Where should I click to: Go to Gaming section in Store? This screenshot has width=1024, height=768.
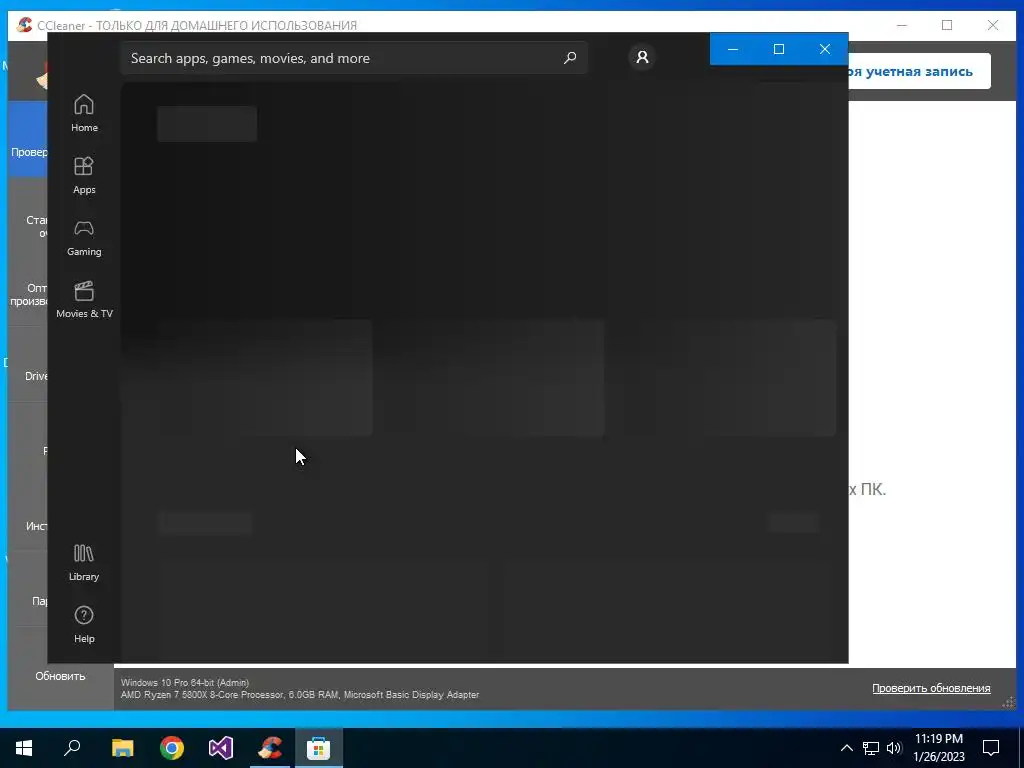tap(84, 238)
